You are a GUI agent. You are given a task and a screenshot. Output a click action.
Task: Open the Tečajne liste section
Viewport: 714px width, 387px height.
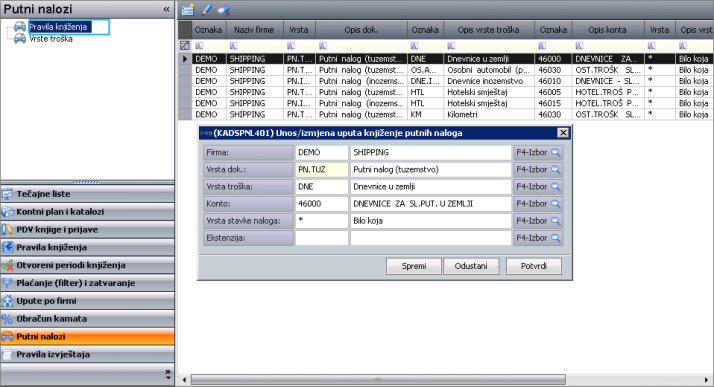pos(87,194)
